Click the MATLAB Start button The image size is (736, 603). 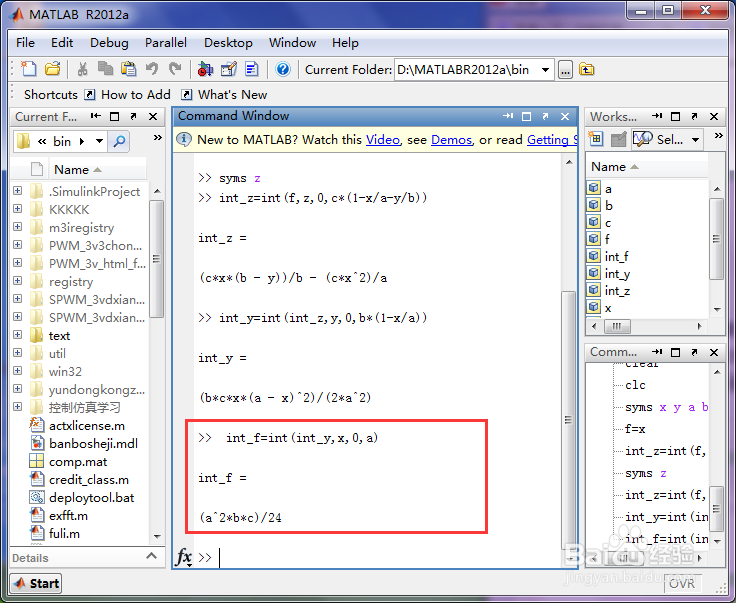36,583
